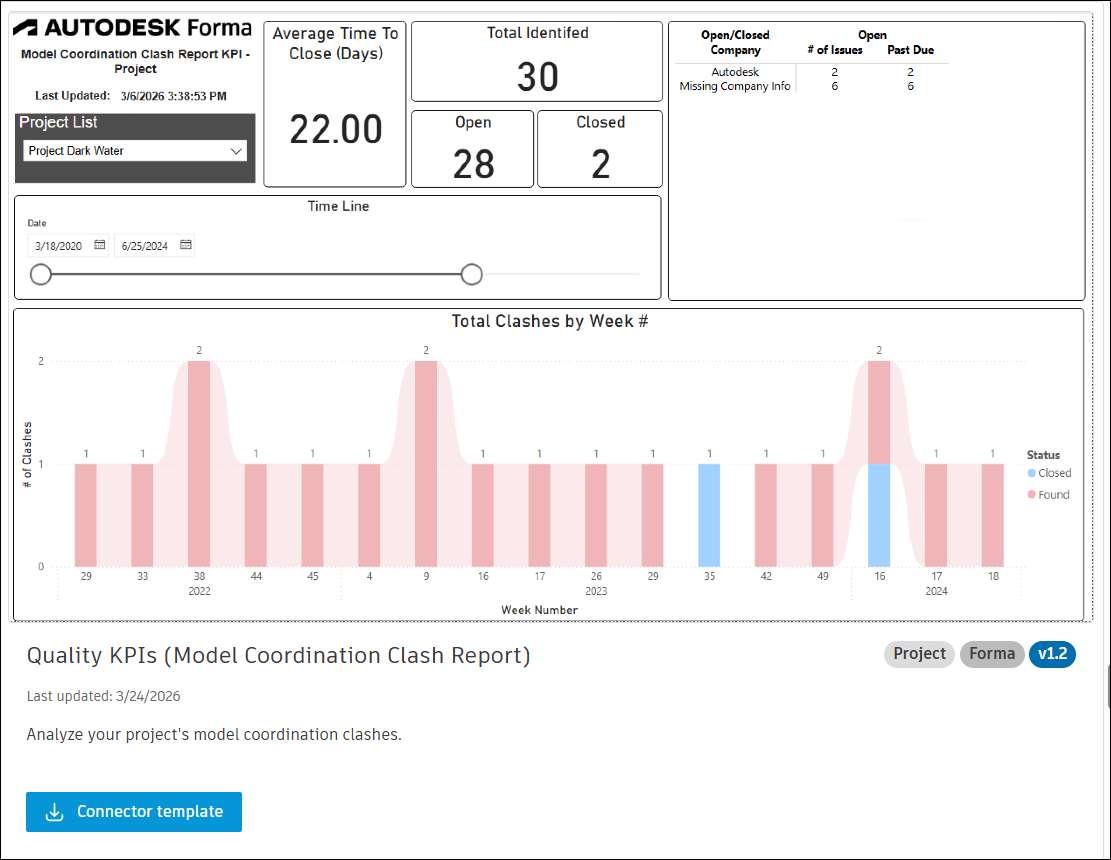1111x860 pixels.
Task: Click the bar for week 42
Action: [x=766, y=515]
